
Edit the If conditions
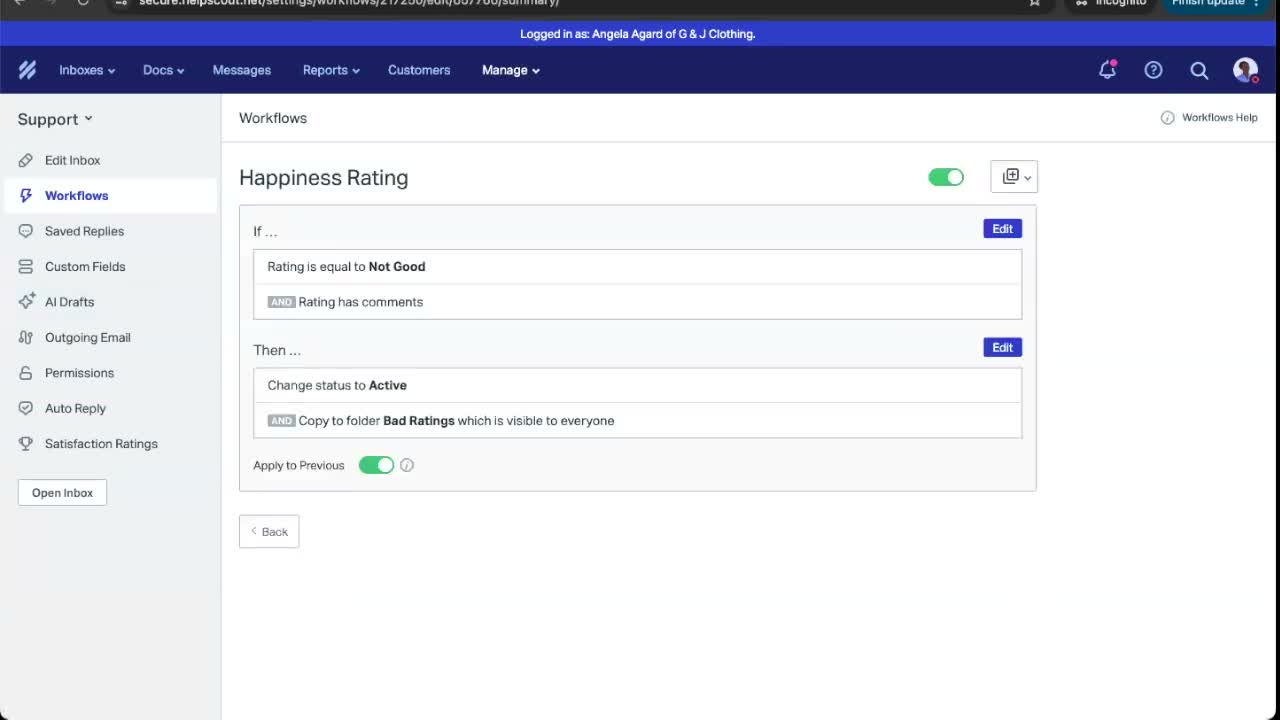pos(1002,229)
